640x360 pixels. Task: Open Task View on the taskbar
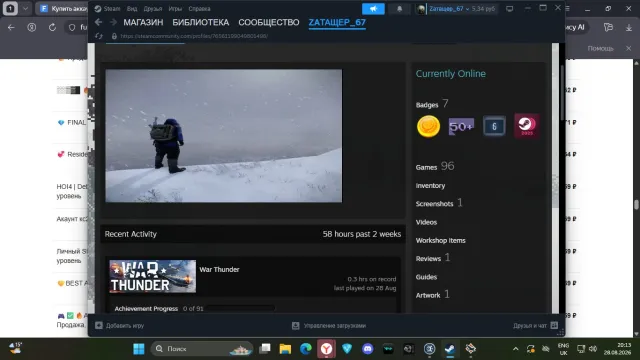[x=265, y=349]
